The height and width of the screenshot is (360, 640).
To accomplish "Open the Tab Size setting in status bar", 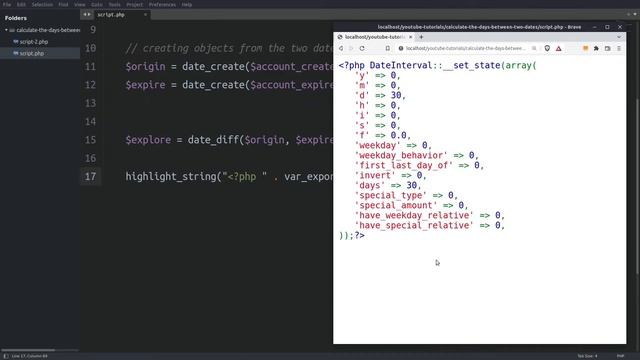I will tap(587, 356).
